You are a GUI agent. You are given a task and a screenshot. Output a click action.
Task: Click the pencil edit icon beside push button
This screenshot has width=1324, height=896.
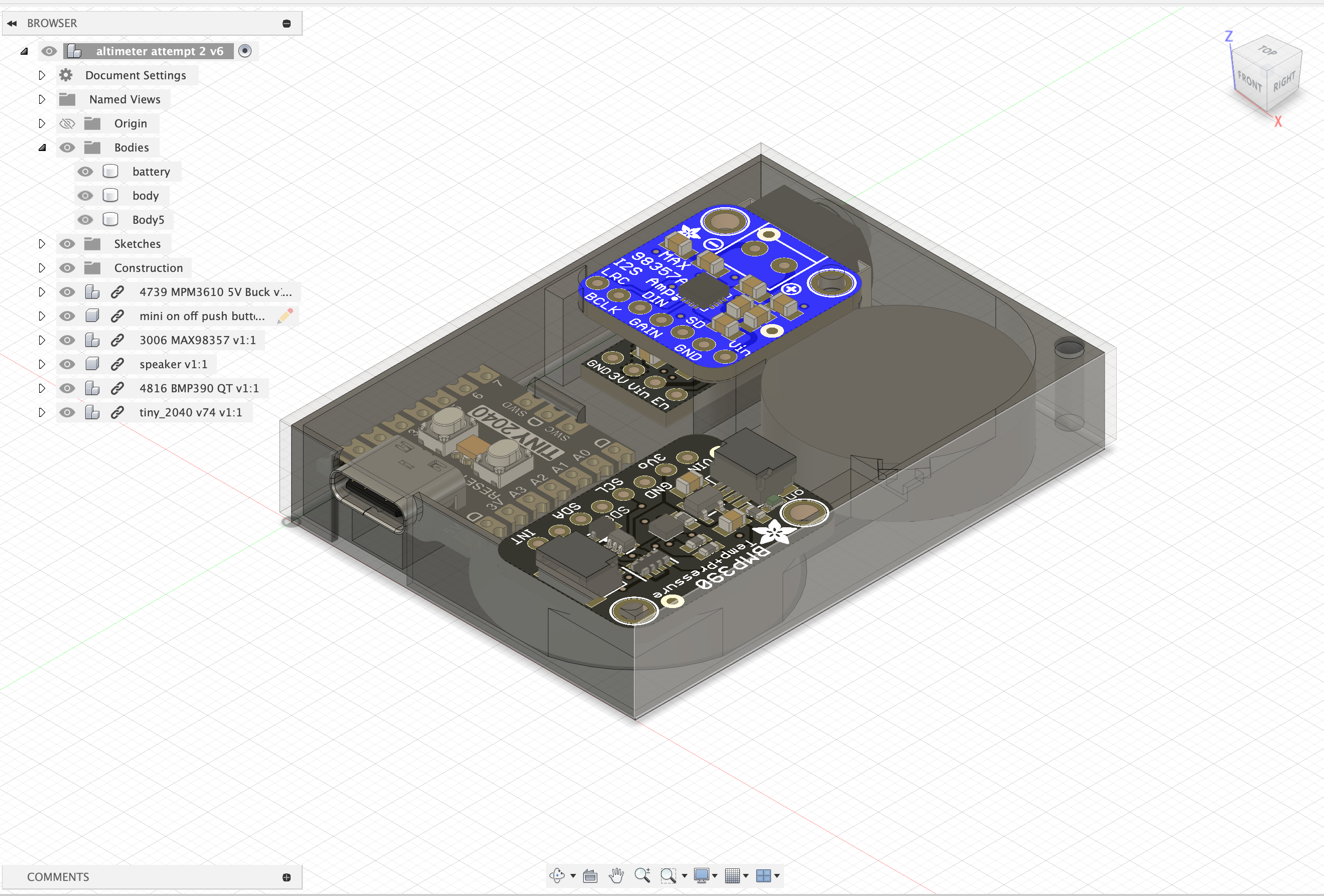coord(285,316)
